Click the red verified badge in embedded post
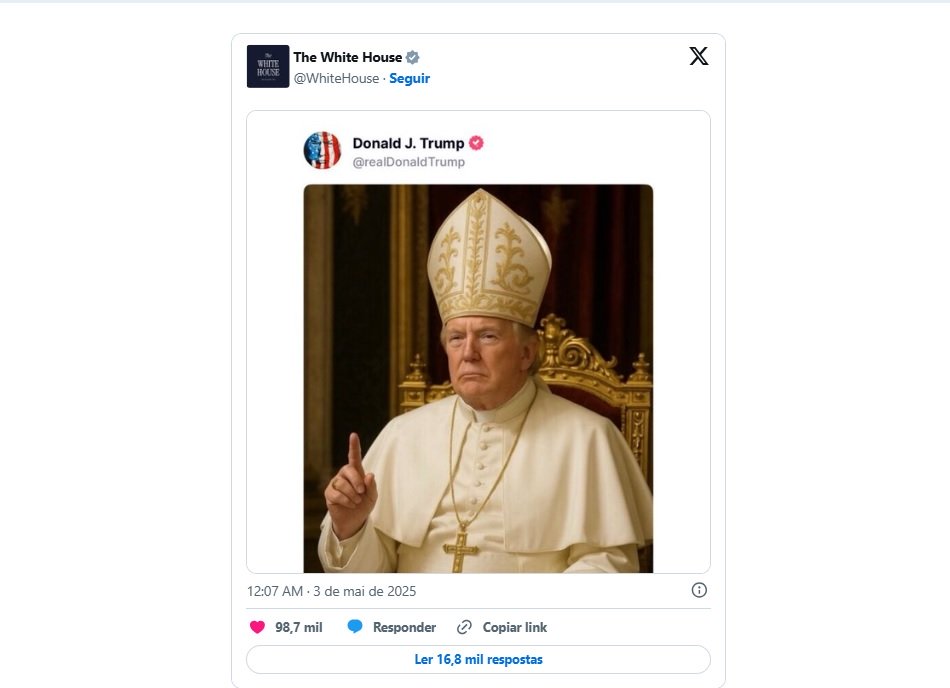This screenshot has height=688, width=950. click(x=477, y=143)
